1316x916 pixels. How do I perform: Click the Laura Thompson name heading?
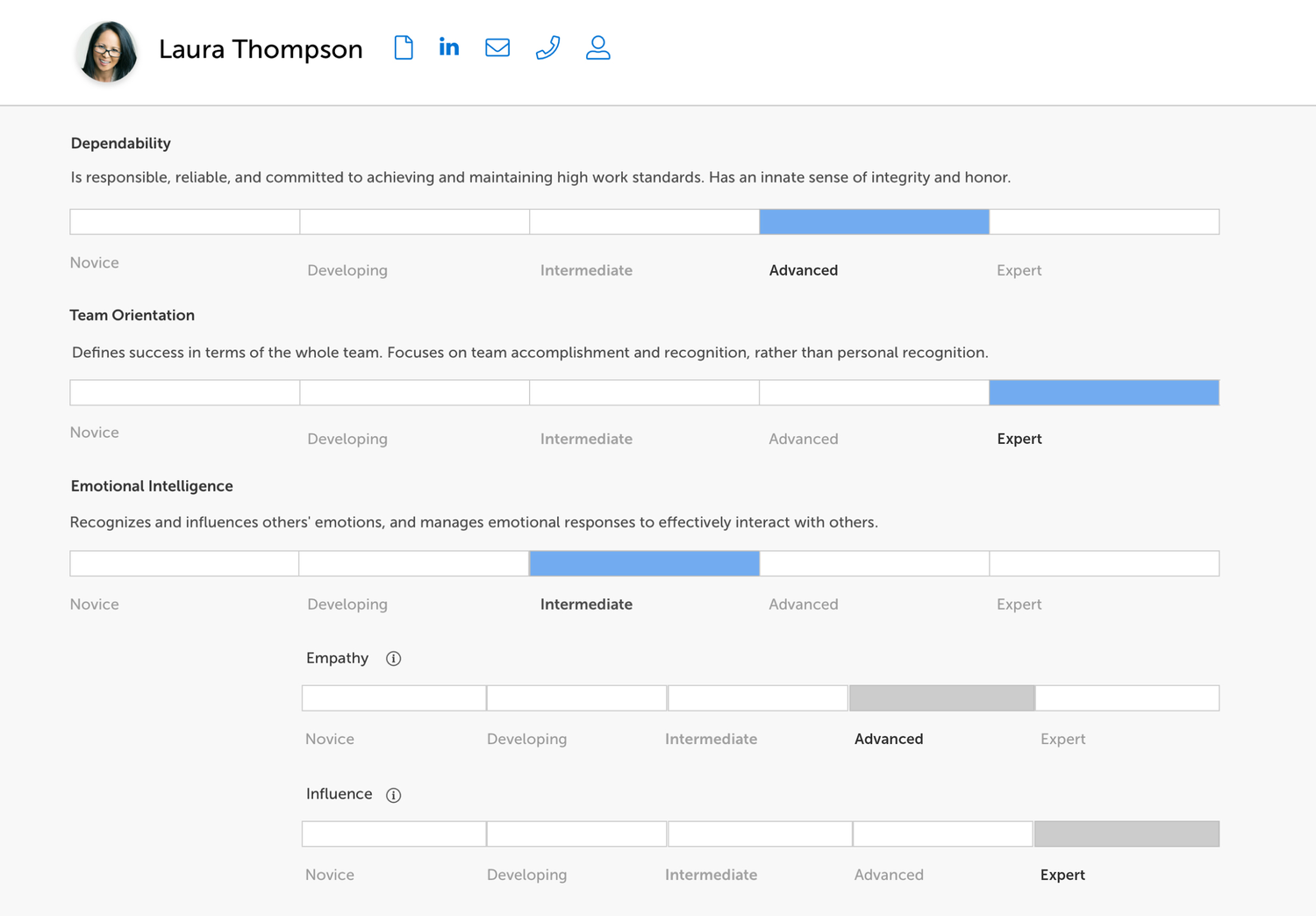261,49
